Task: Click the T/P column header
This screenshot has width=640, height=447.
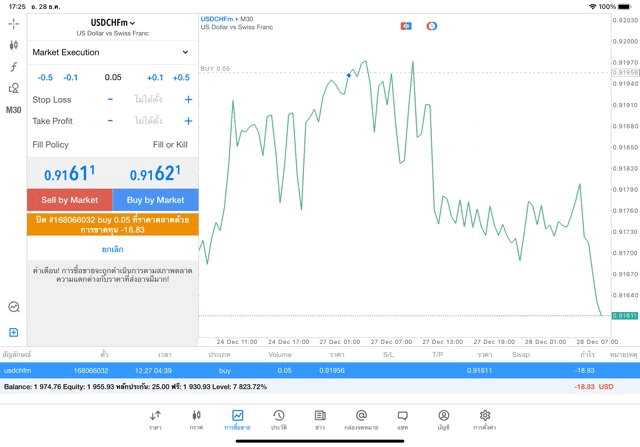Action: coord(438,354)
